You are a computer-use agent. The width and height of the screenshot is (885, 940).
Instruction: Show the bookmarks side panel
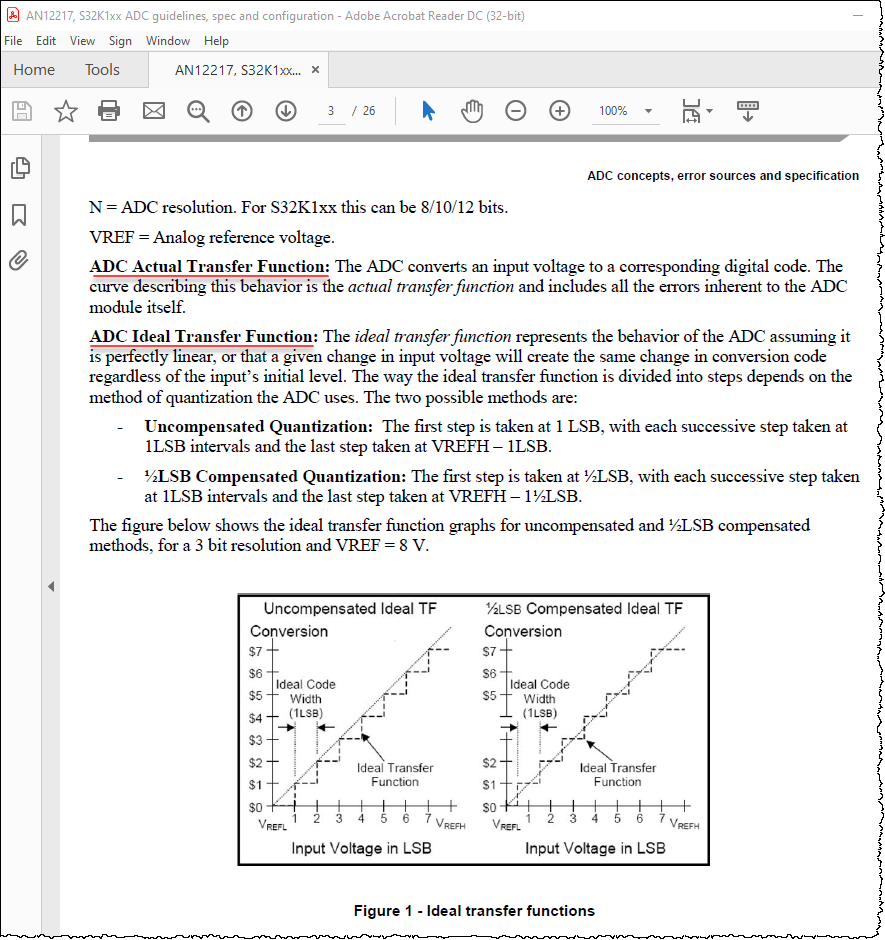click(x=19, y=215)
